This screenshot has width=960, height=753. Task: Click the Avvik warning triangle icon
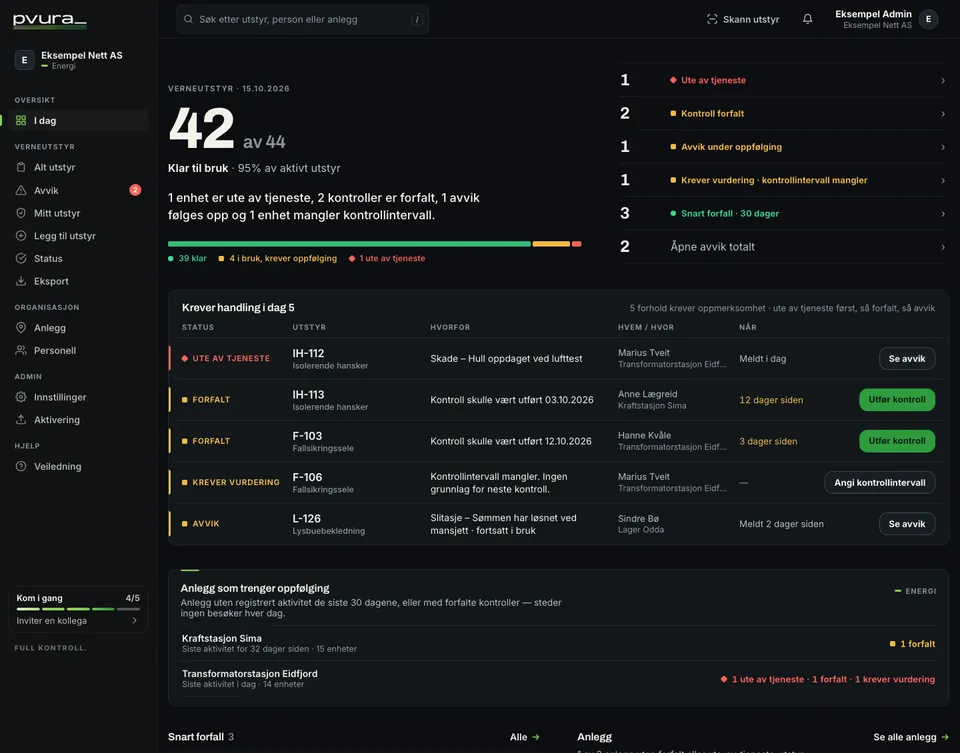tap(21, 190)
